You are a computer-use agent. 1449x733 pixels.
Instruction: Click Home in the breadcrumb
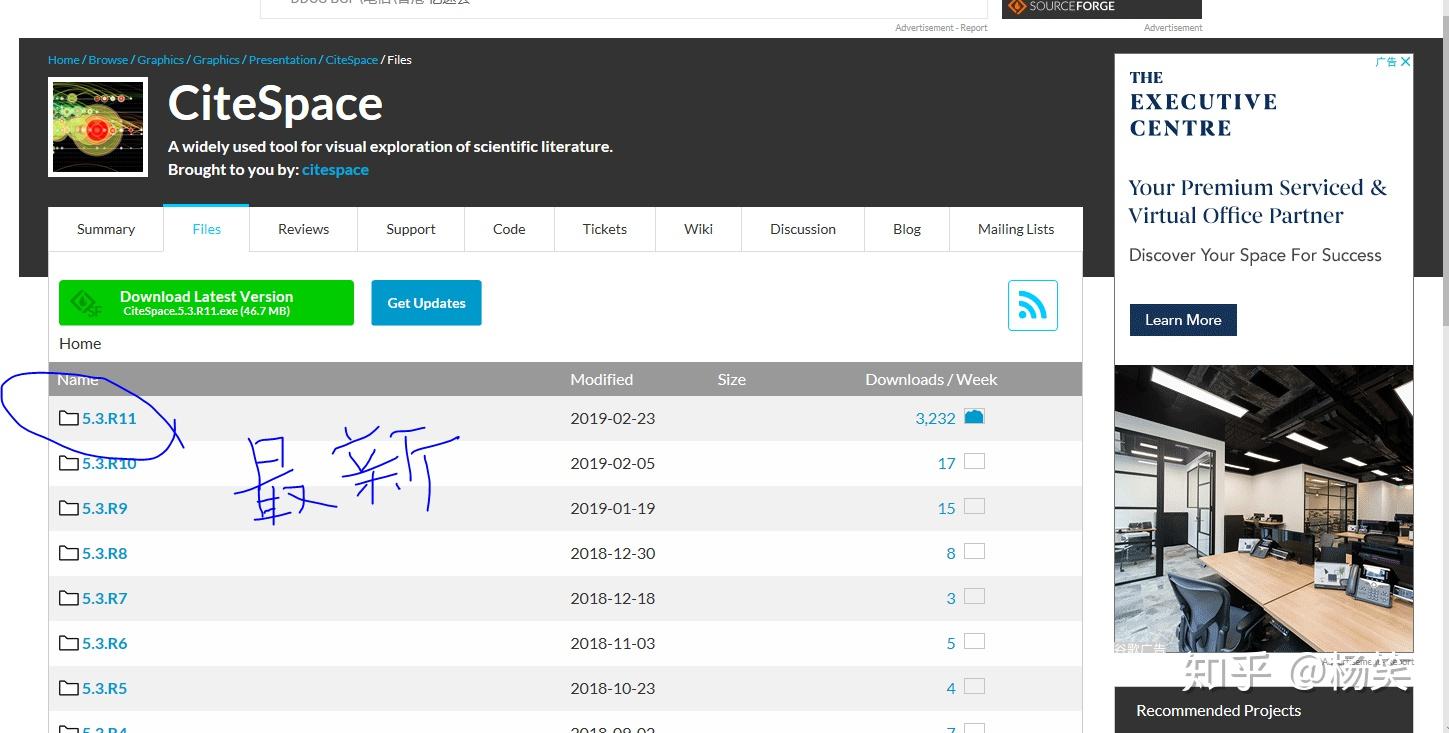63,60
